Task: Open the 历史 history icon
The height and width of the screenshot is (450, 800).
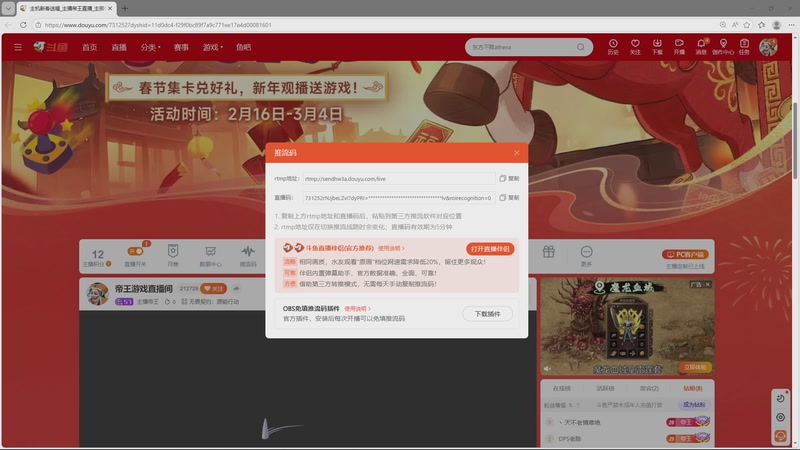Action: tap(613, 47)
